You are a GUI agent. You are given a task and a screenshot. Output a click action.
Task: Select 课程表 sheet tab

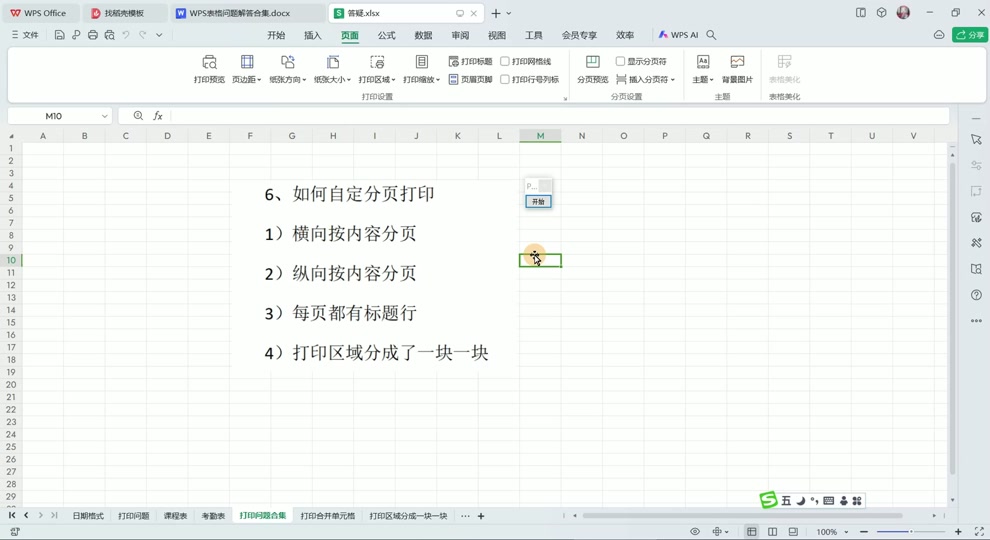(x=176, y=516)
